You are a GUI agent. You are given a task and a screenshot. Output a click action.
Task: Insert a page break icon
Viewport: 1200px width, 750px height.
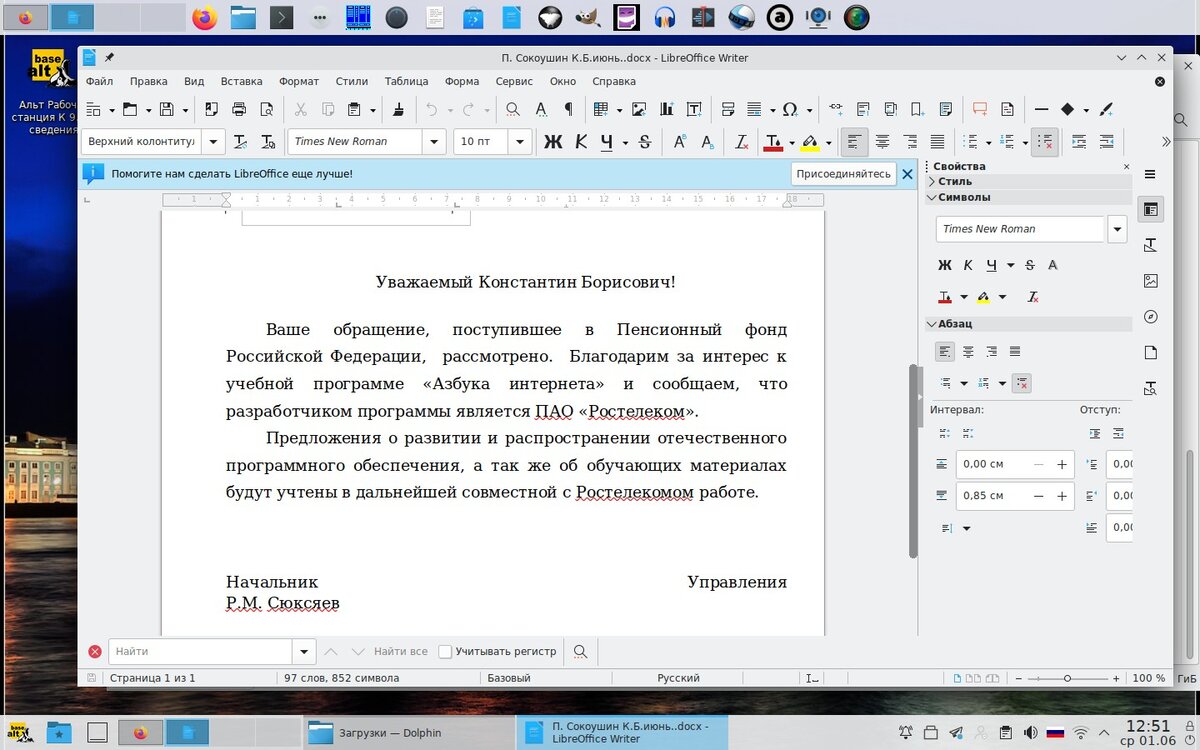728,109
